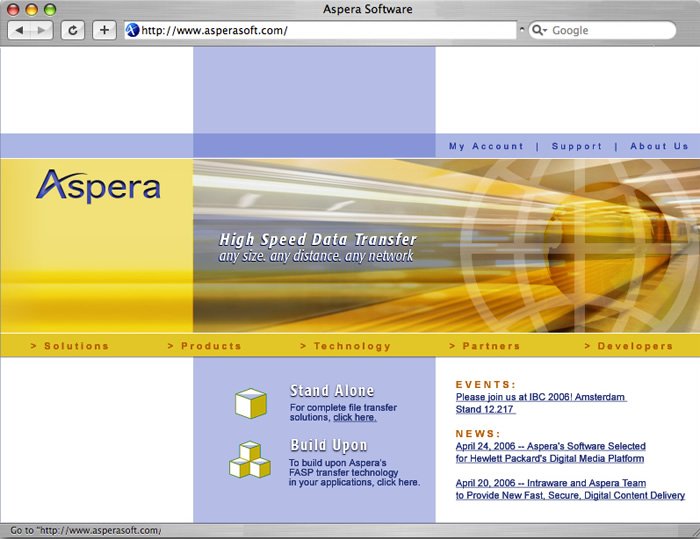700x539 pixels.
Task: Open the Partners navigation item
Action: [485, 346]
